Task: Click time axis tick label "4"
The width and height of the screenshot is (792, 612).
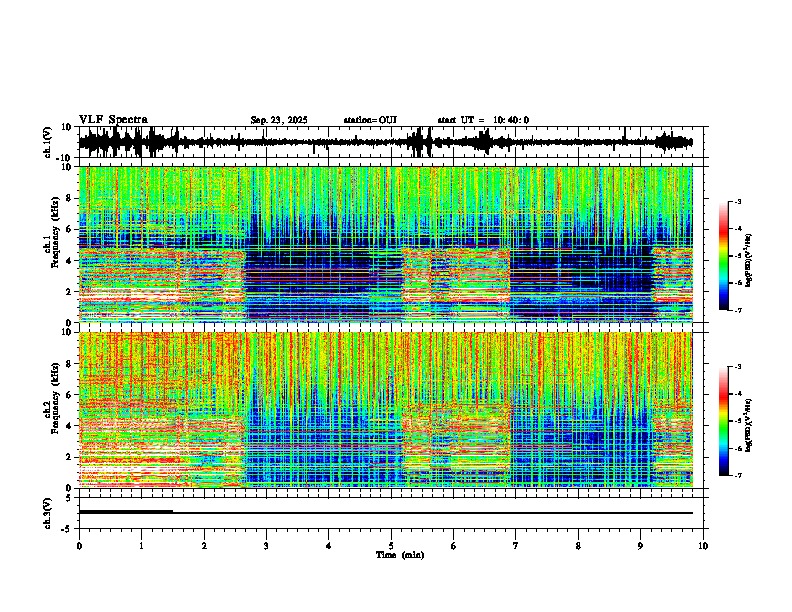Action: pos(328,546)
